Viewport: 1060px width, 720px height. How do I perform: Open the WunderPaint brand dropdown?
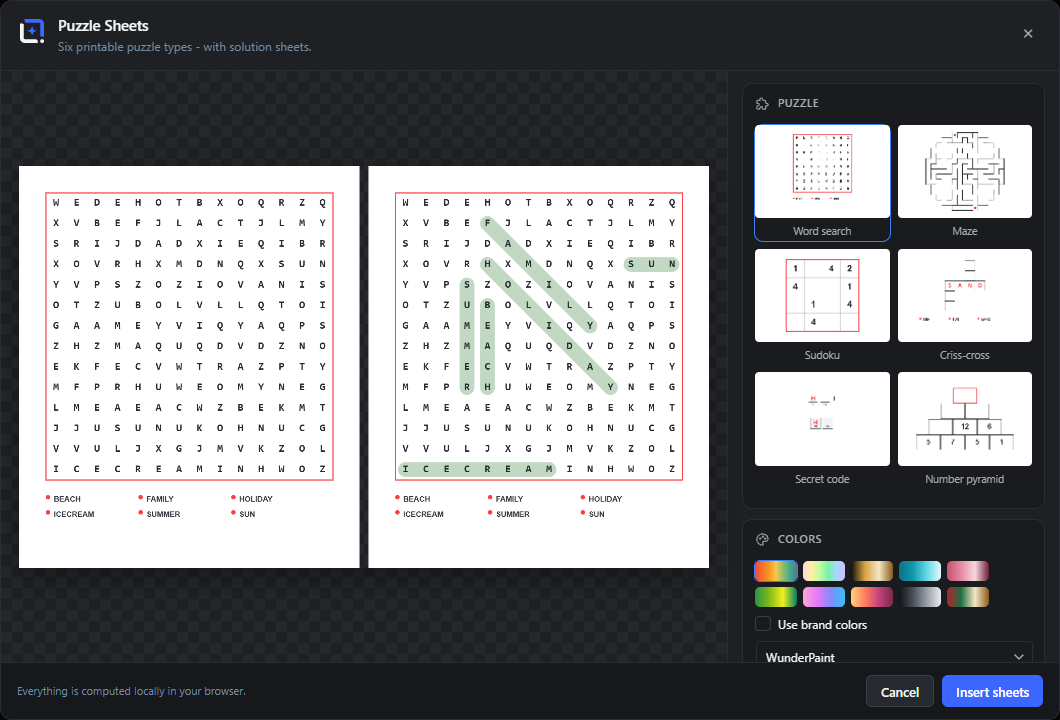[894, 653]
